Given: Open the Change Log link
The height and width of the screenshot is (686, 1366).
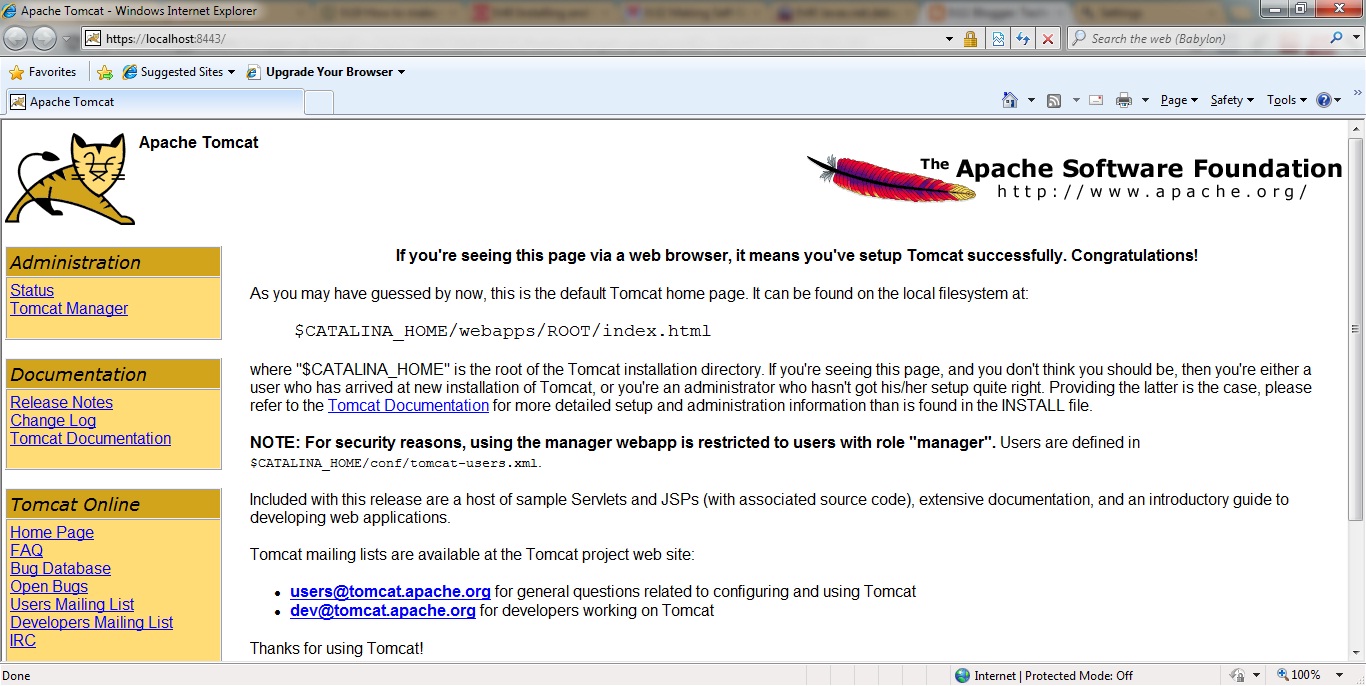Looking at the screenshot, I should click(53, 420).
